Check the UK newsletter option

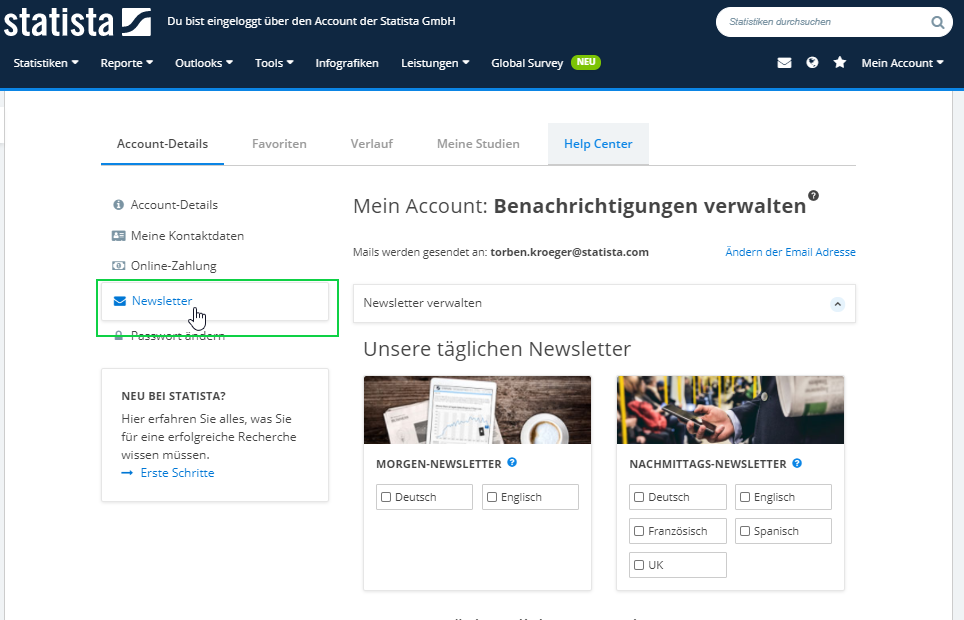tap(639, 565)
